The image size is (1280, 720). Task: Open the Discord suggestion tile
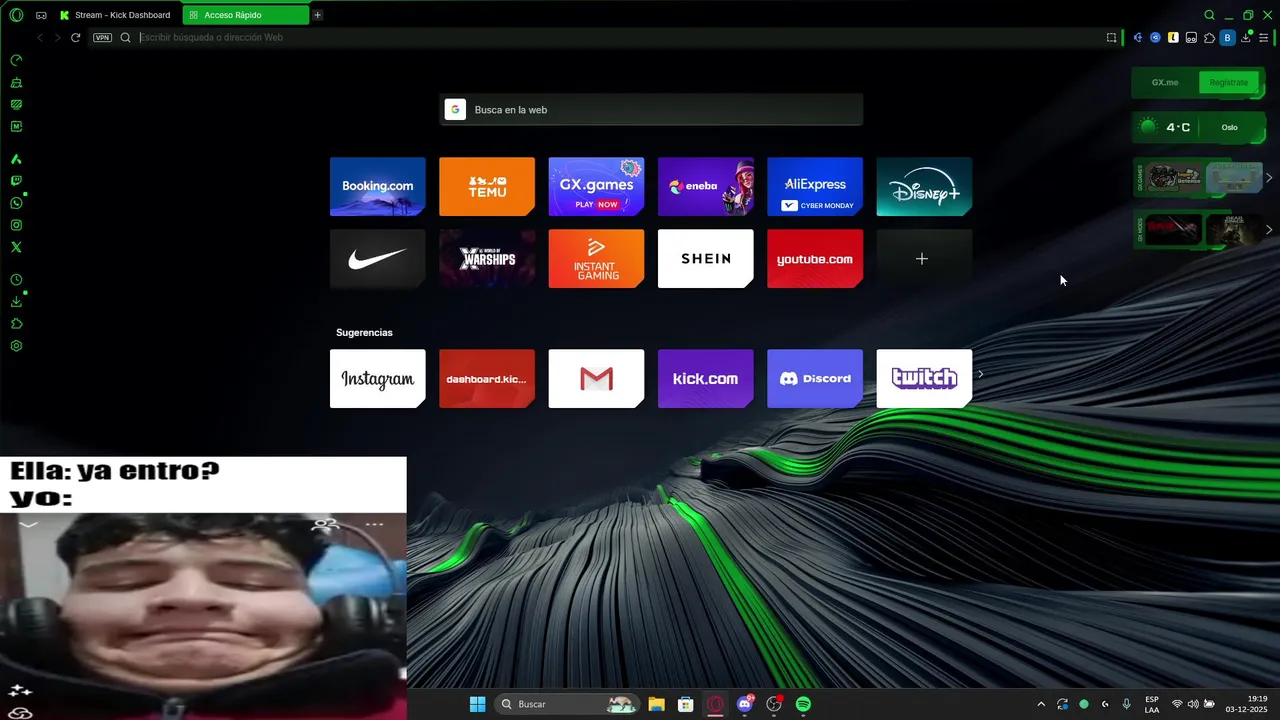click(815, 379)
